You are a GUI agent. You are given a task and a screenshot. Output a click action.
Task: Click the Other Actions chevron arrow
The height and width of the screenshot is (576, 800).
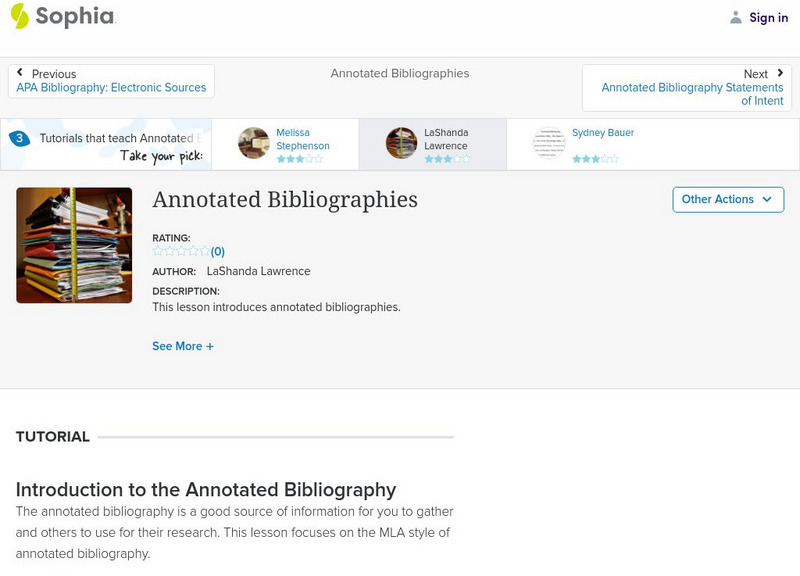(x=767, y=199)
